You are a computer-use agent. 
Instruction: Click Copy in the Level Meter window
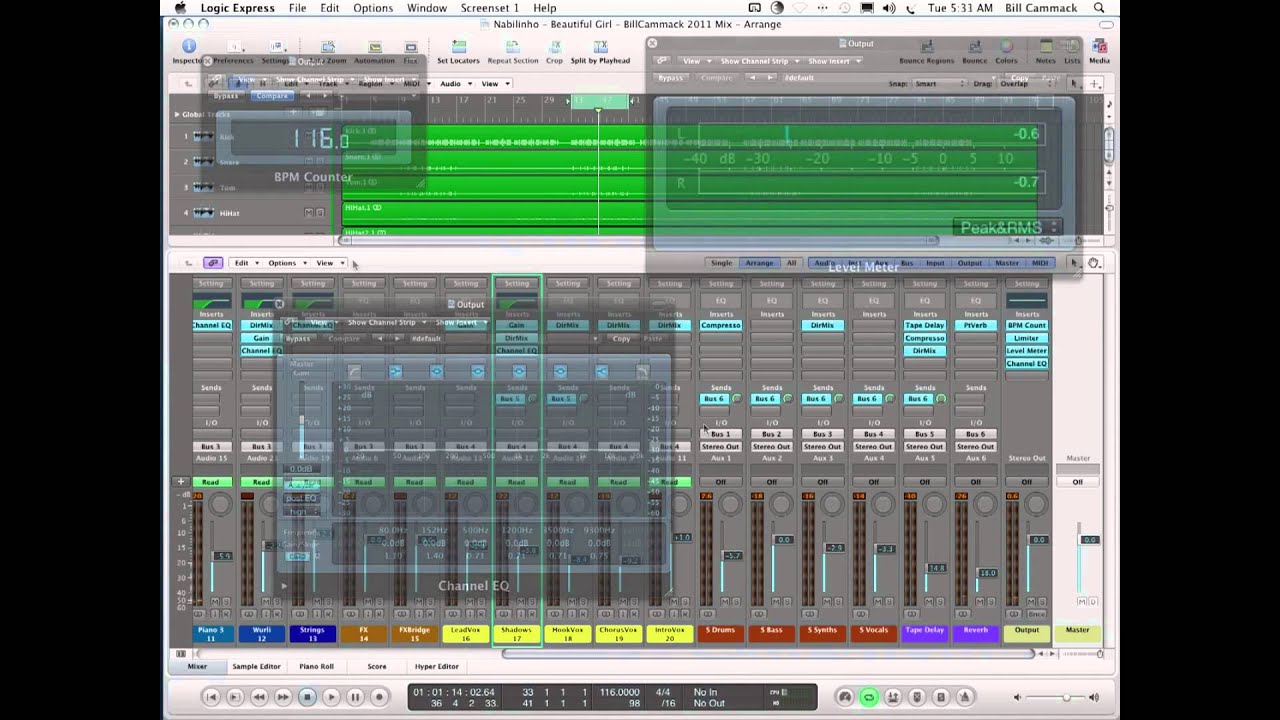(1020, 77)
